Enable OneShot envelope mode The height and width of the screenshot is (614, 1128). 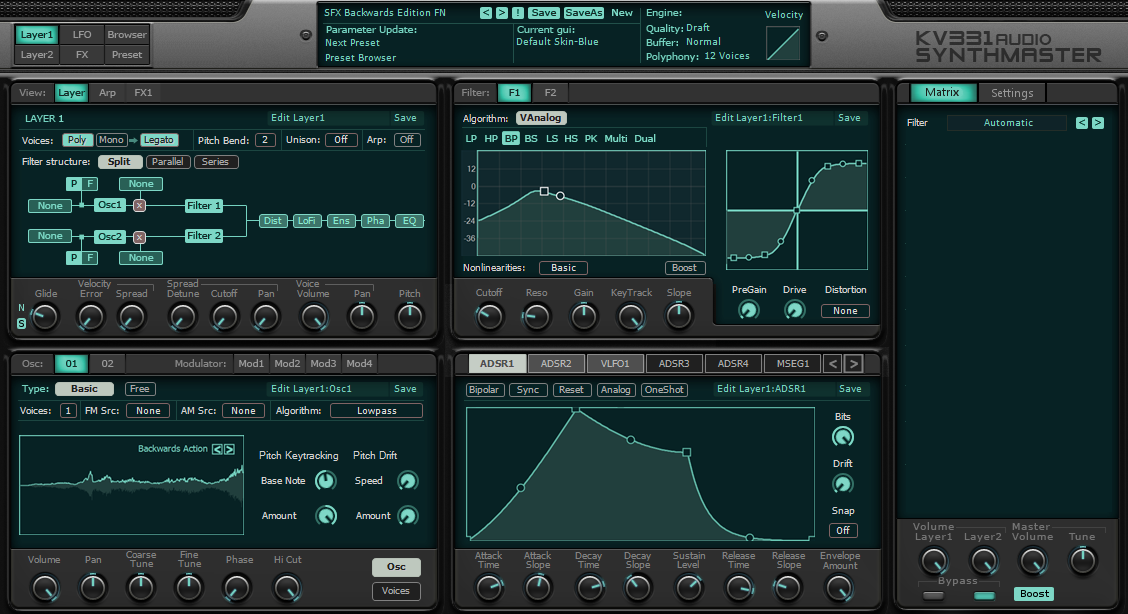665,390
